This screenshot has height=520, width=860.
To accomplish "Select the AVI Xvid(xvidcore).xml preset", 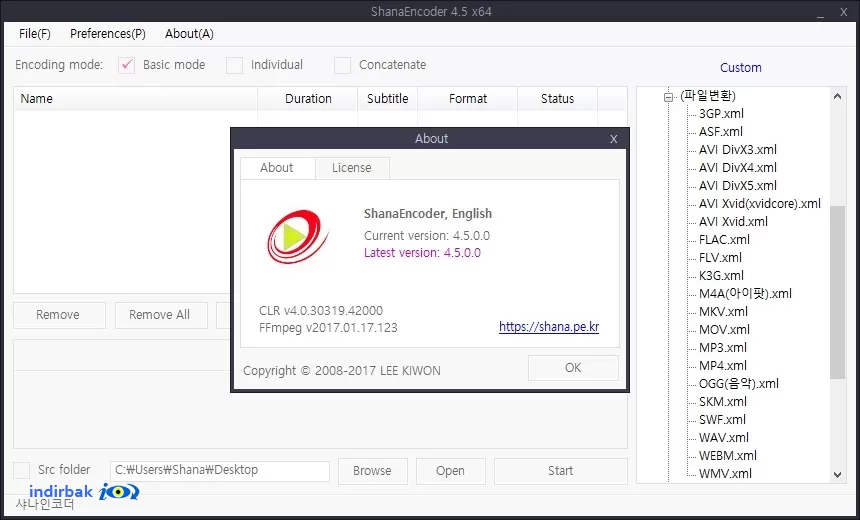I will (760, 204).
